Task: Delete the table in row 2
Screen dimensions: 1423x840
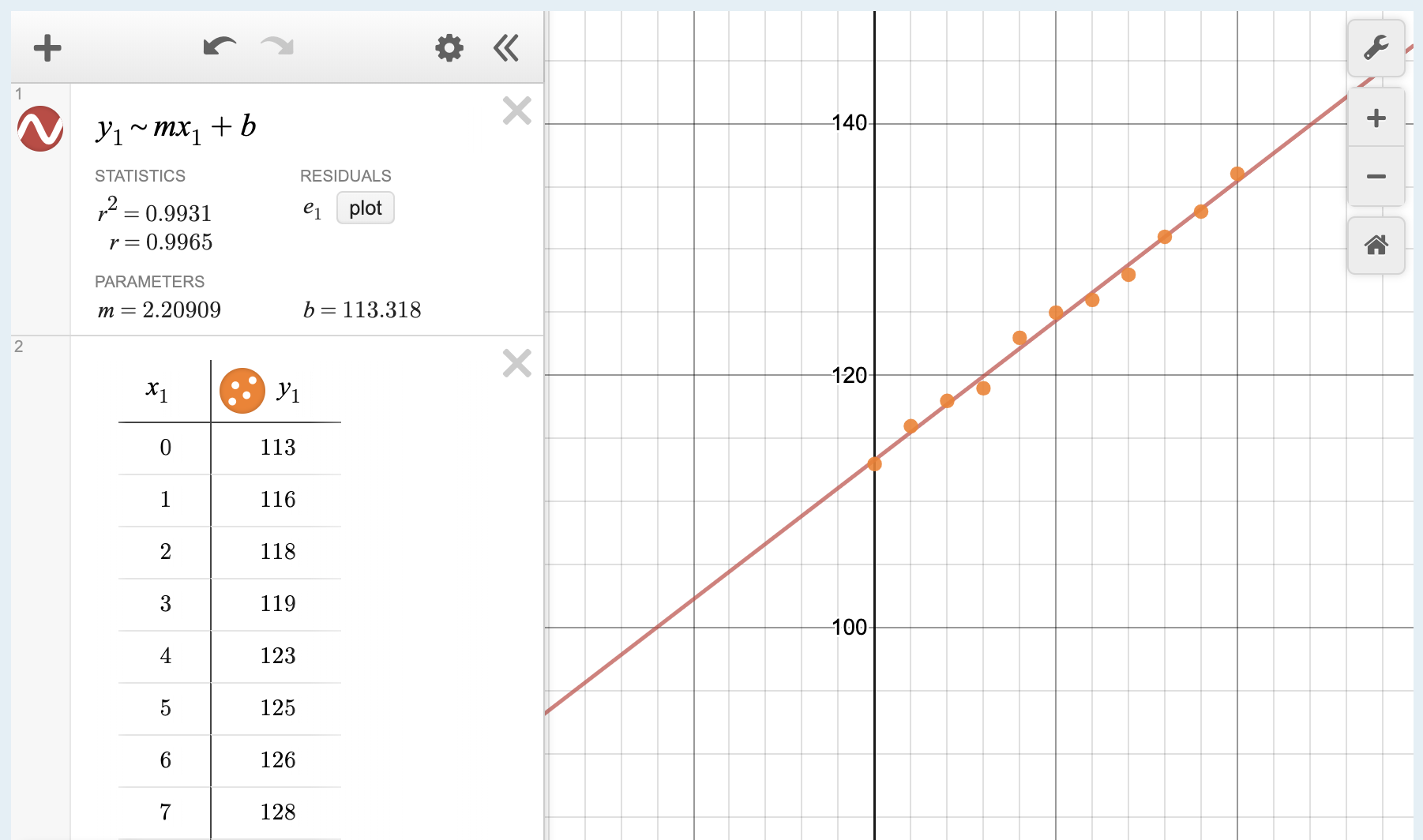Action: 517,364
